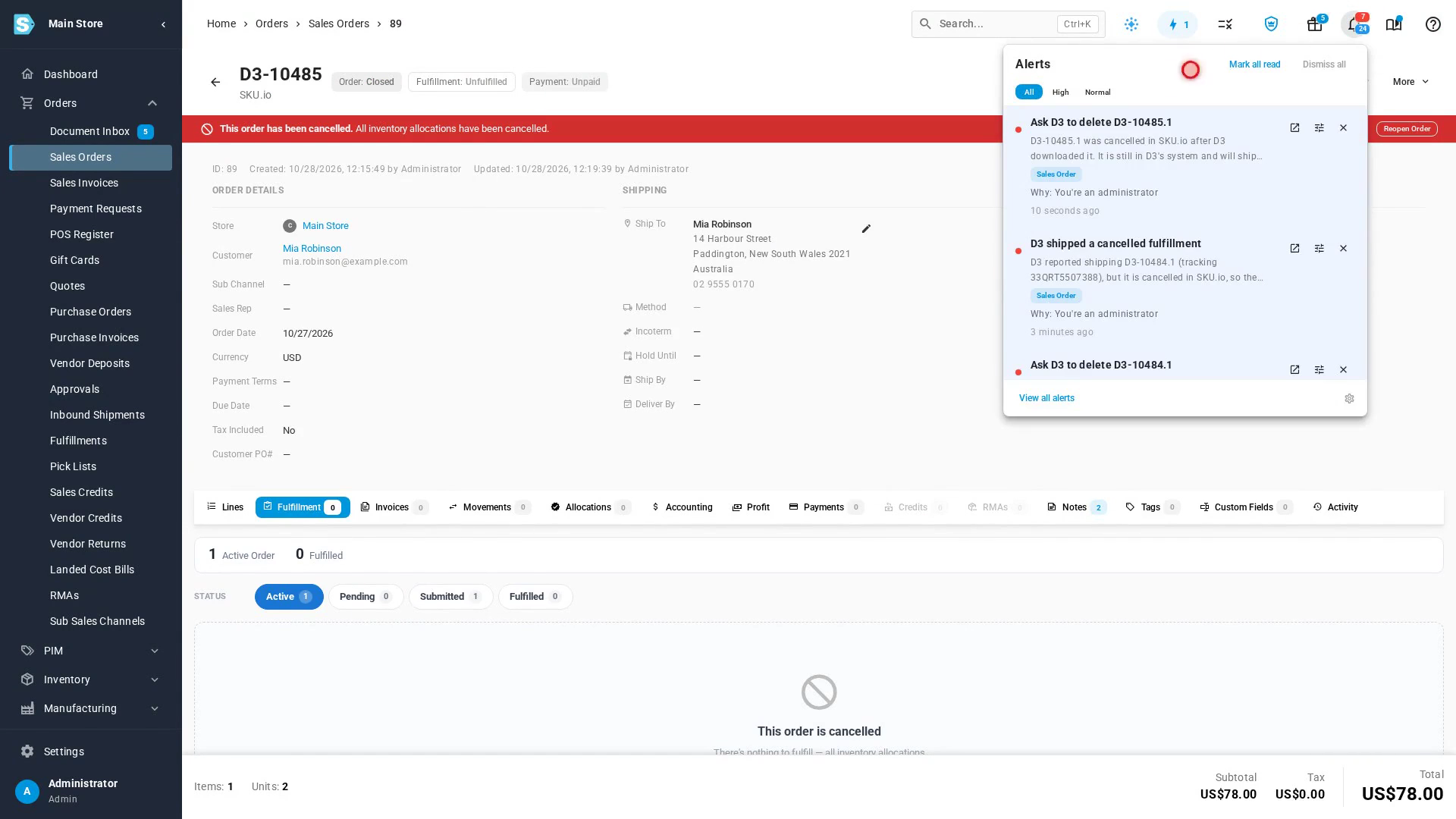
Task: Select the Submitted fulfillment status filter
Action: [x=450, y=597]
